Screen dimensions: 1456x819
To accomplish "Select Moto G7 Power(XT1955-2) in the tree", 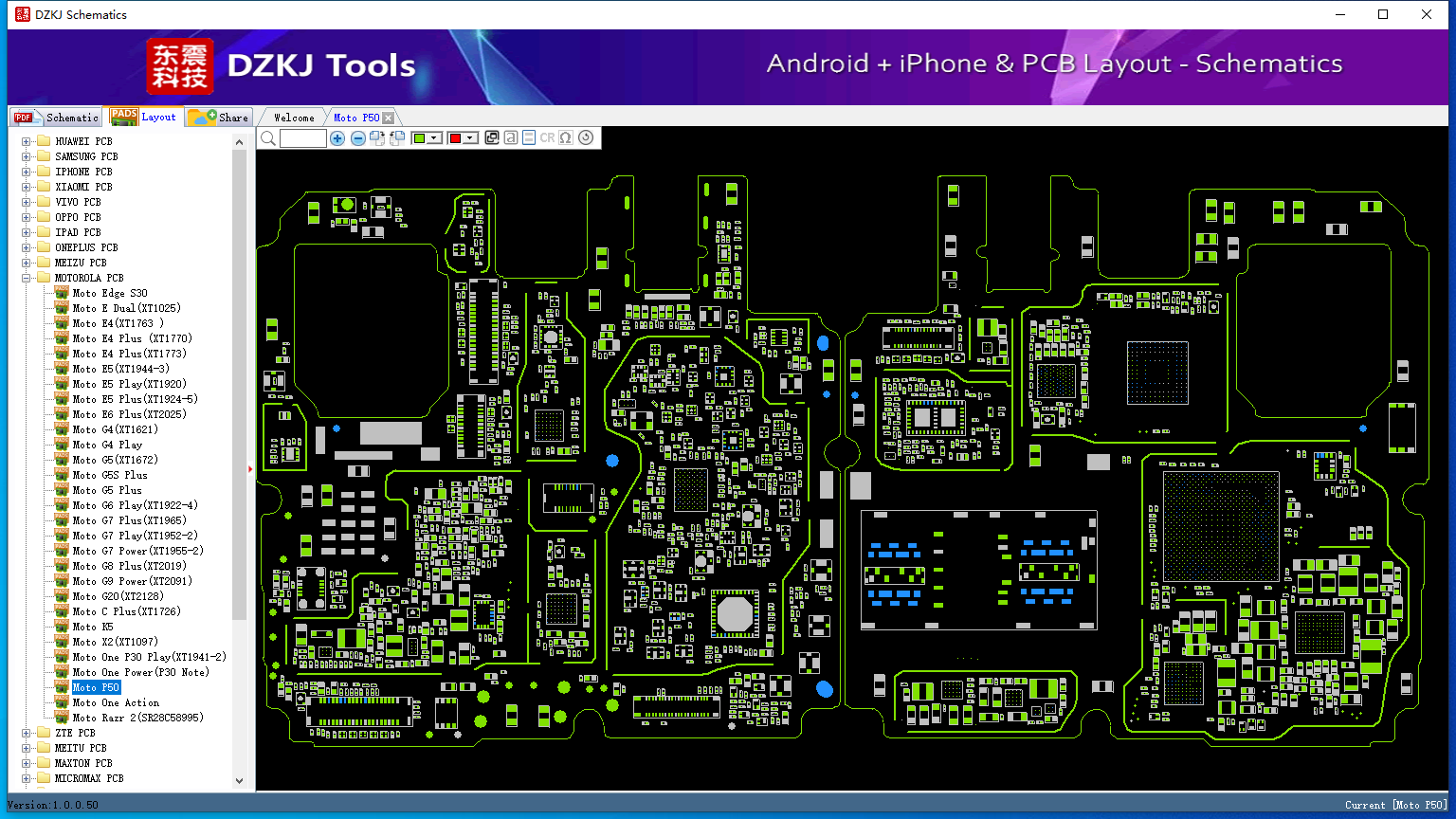I will click(x=137, y=551).
